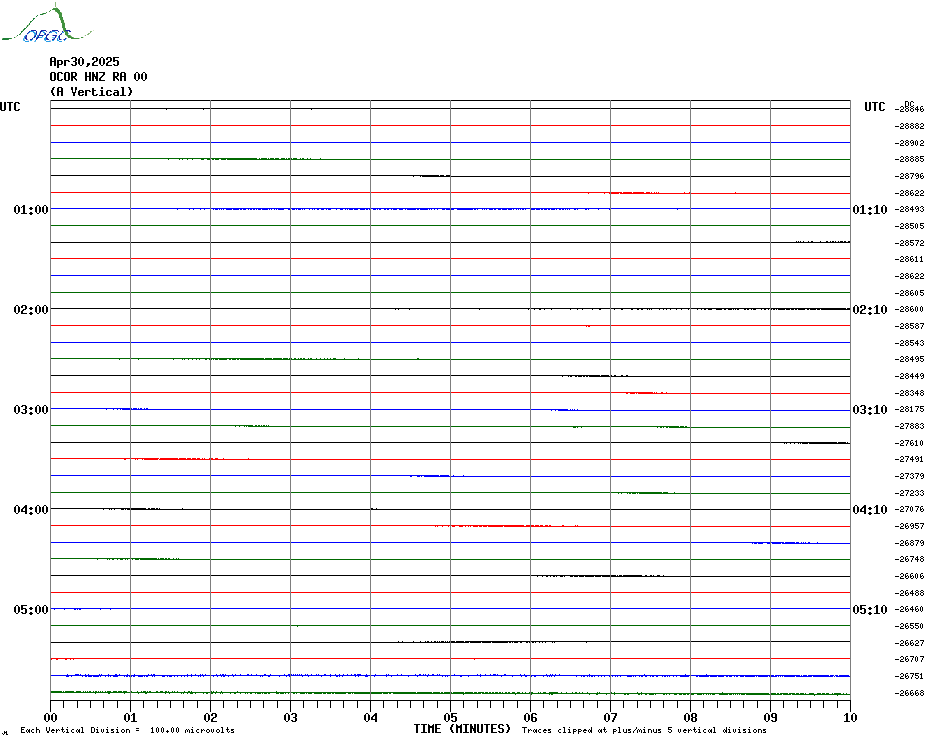Click the DC offset value -28882

pos(909,126)
